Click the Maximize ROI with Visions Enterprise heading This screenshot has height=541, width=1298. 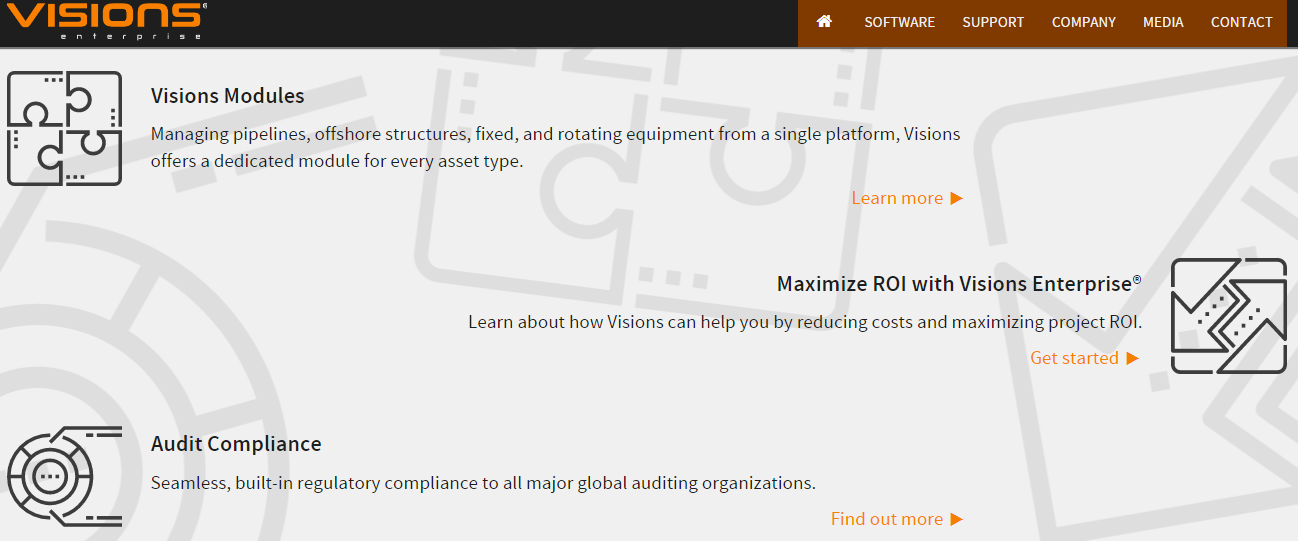(x=958, y=284)
